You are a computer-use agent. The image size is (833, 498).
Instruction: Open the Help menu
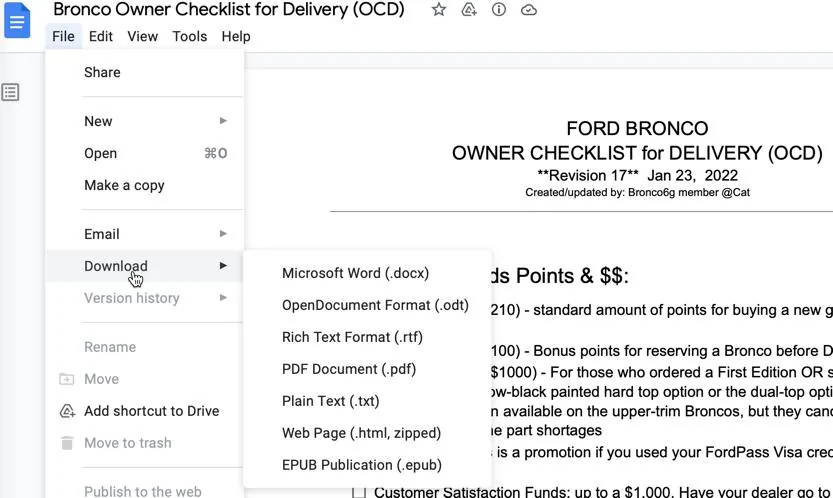pos(236,36)
